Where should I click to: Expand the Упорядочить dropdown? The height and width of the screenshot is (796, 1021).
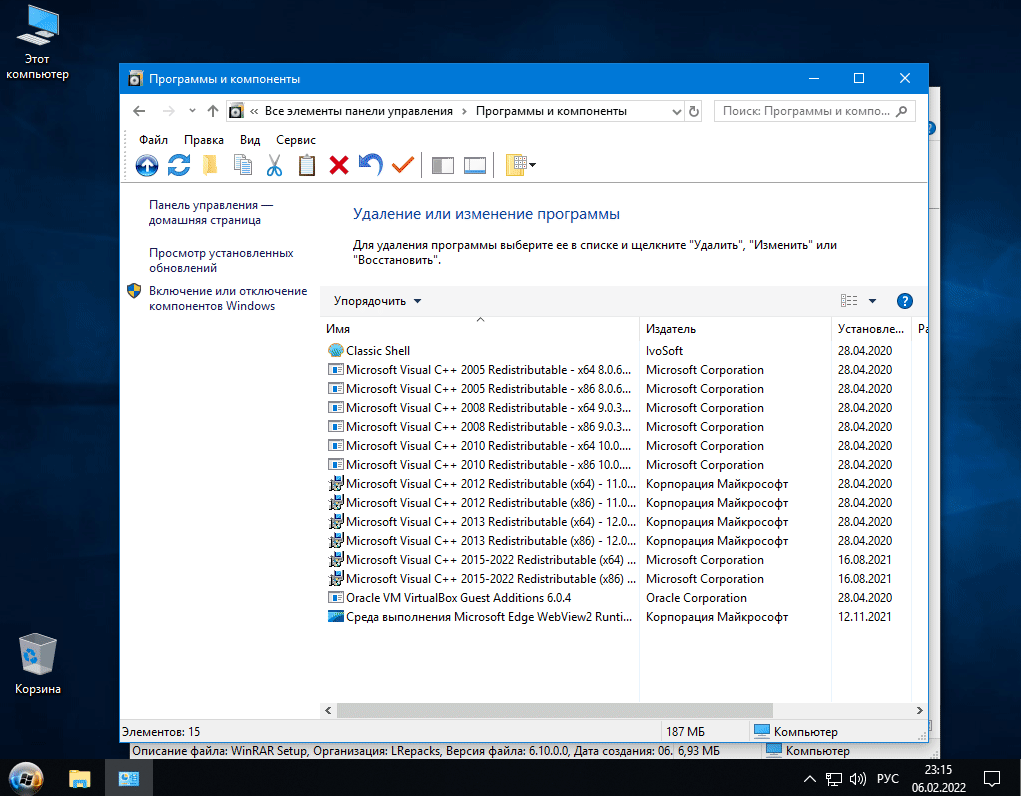click(x=378, y=301)
